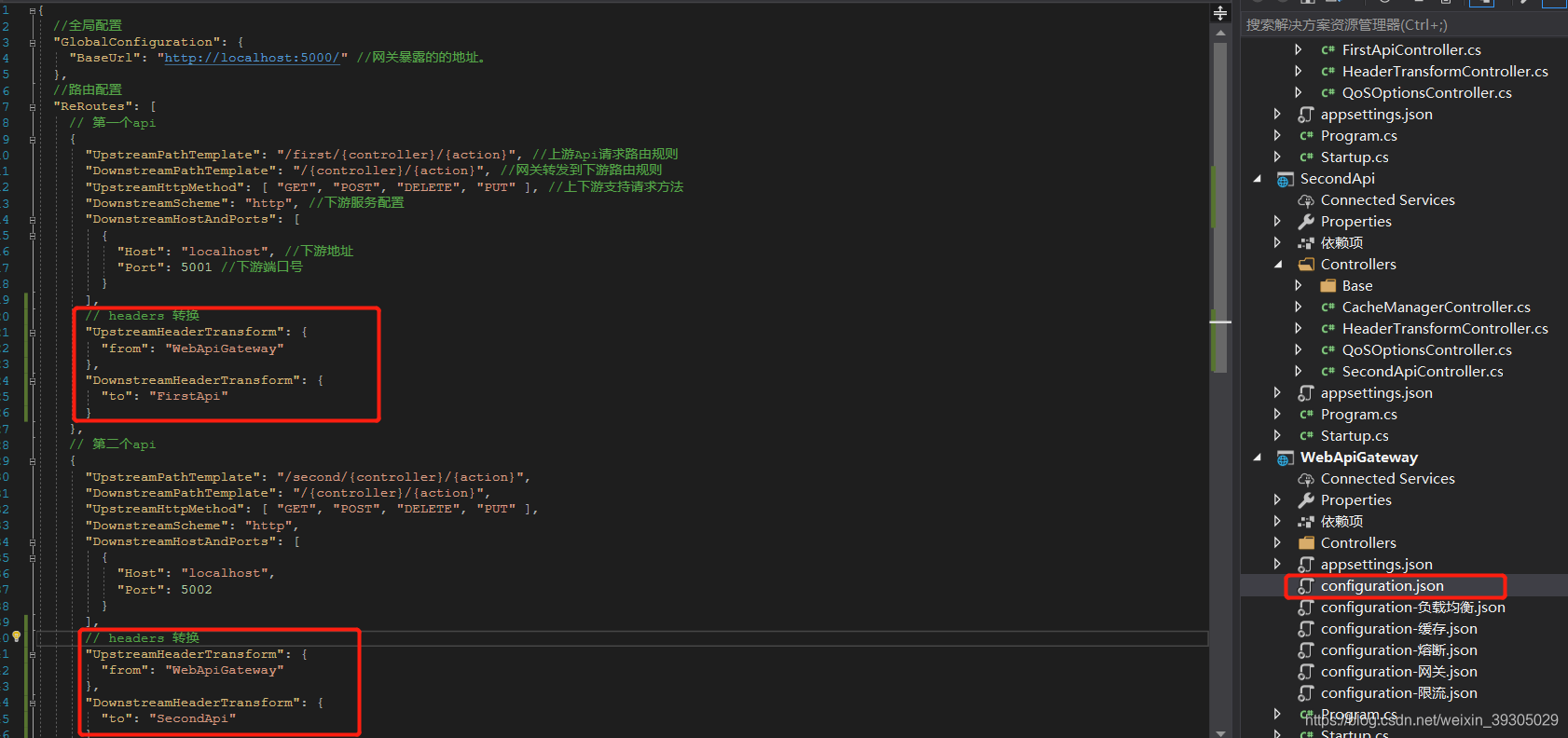This screenshot has width=1568, height=738.
Task: Click the Port 5002 value in editor
Action: tap(196, 590)
